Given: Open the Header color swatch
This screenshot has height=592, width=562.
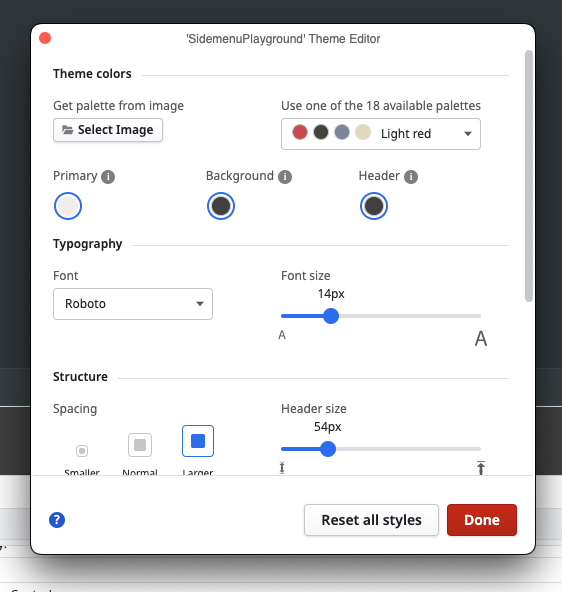Looking at the screenshot, I should tap(374, 206).
